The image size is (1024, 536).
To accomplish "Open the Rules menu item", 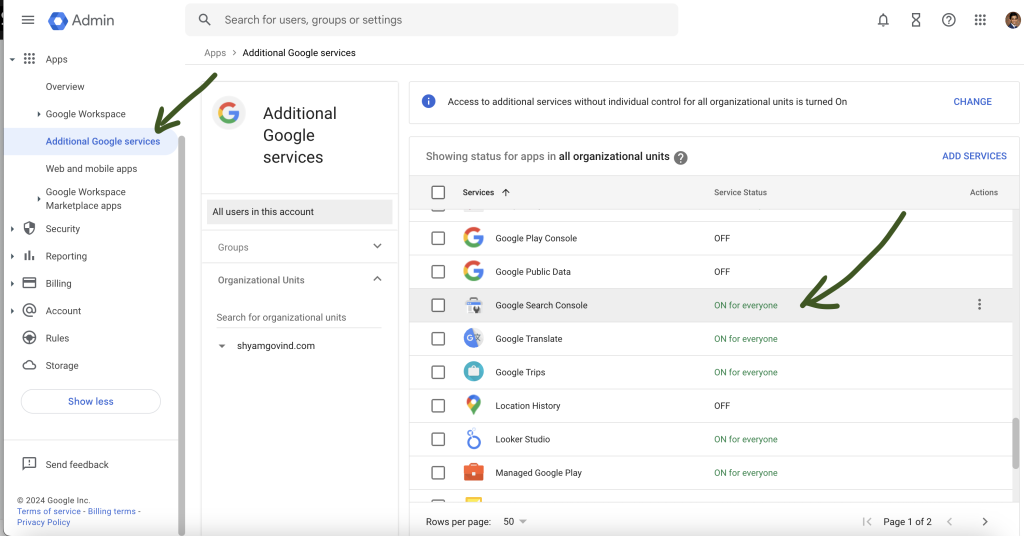I will pyautogui.click(x=57, y=338).
